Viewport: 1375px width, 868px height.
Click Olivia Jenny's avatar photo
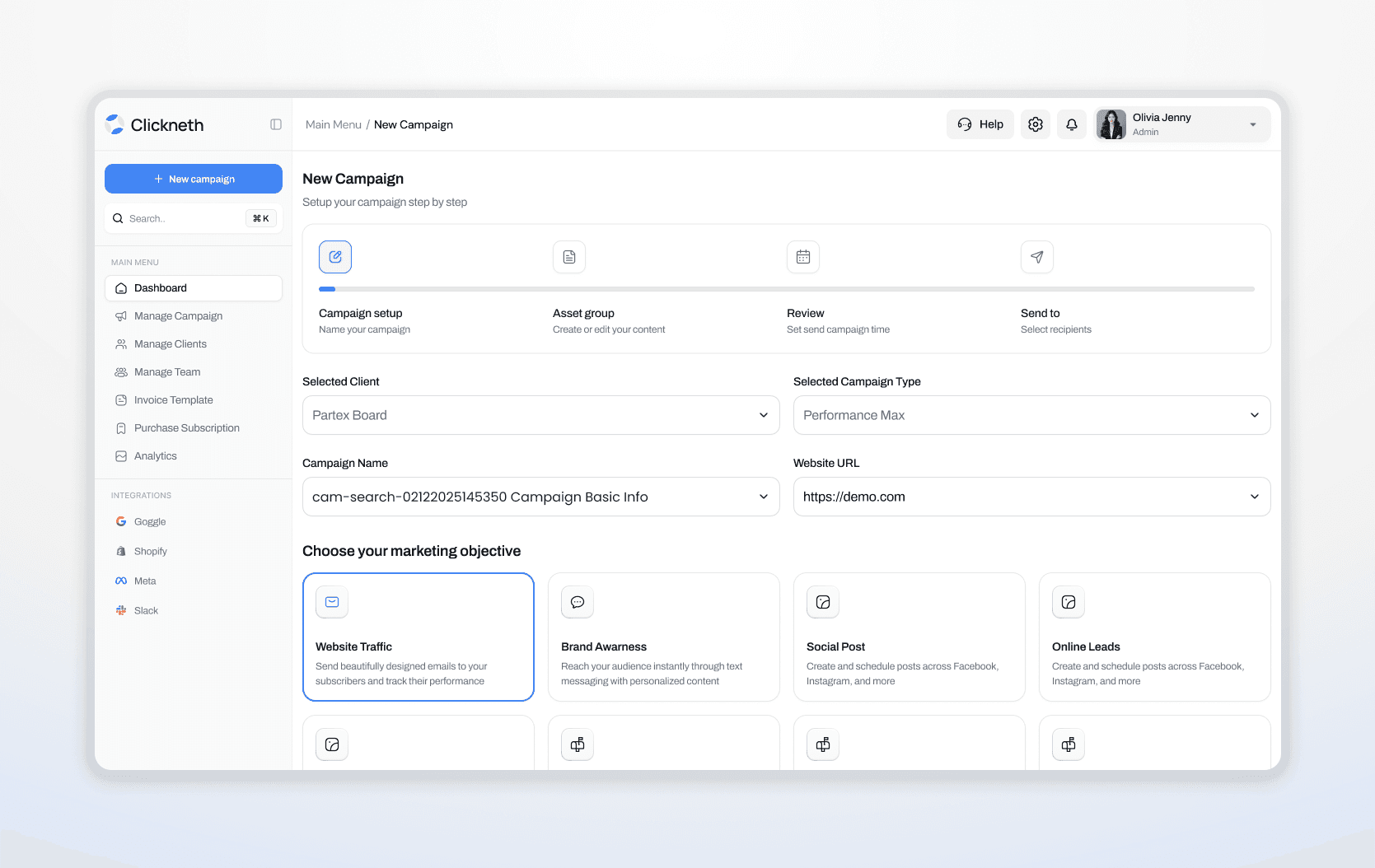pos(1111,124)
